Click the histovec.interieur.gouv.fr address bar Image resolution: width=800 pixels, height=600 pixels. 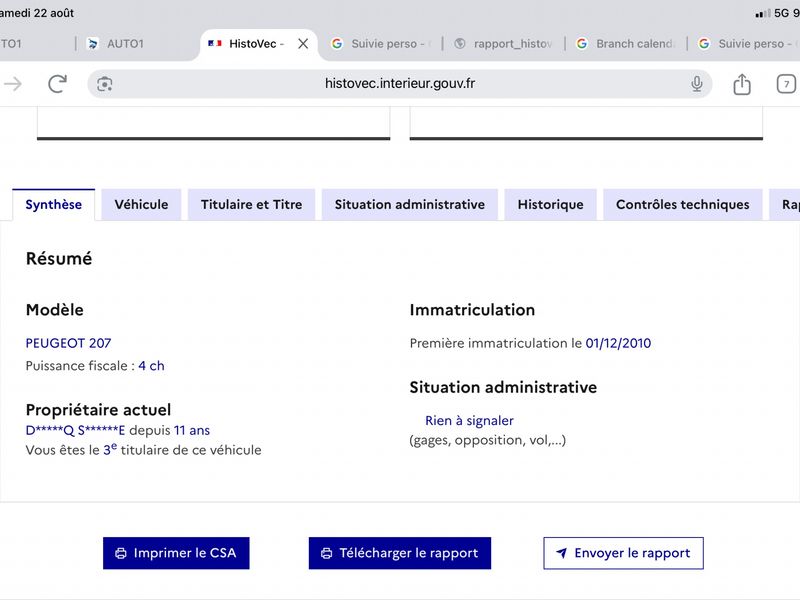point(399,84)
